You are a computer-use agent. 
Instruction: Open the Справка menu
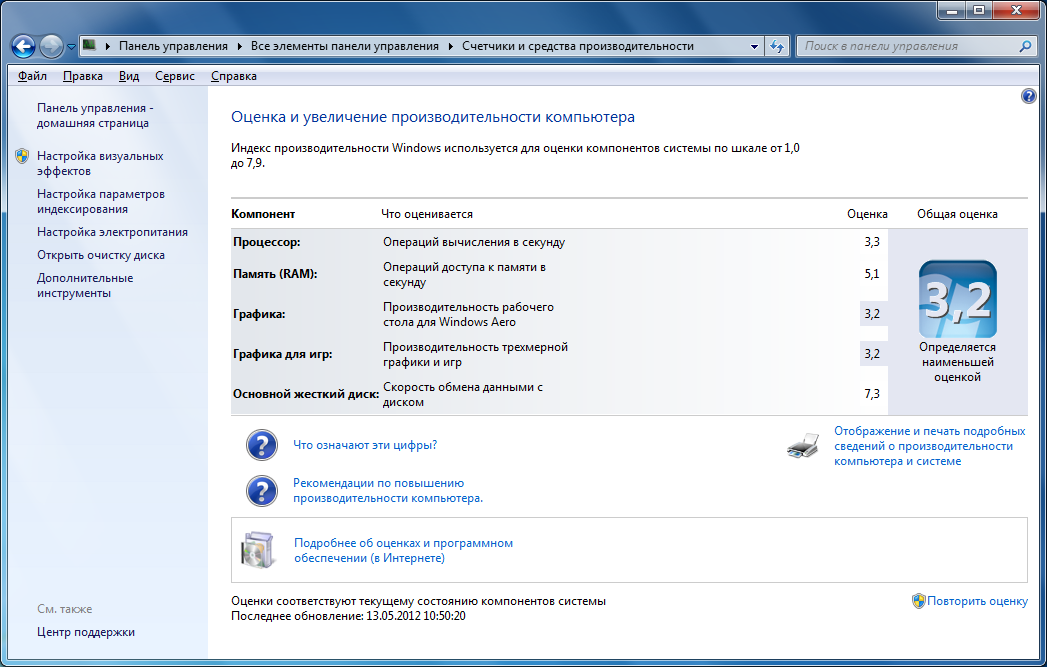[234, 76]
